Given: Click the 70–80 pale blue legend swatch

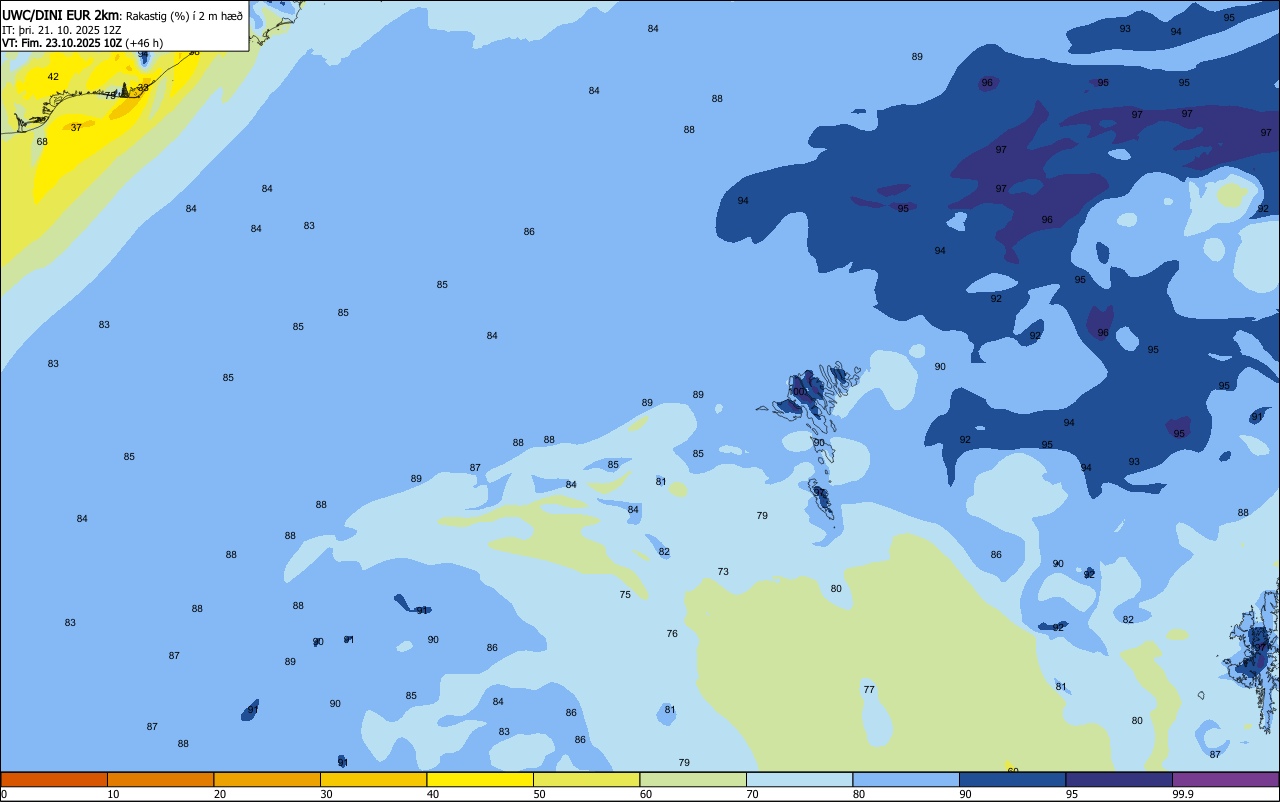Looking at the screenshot, I should coord(799,779).
